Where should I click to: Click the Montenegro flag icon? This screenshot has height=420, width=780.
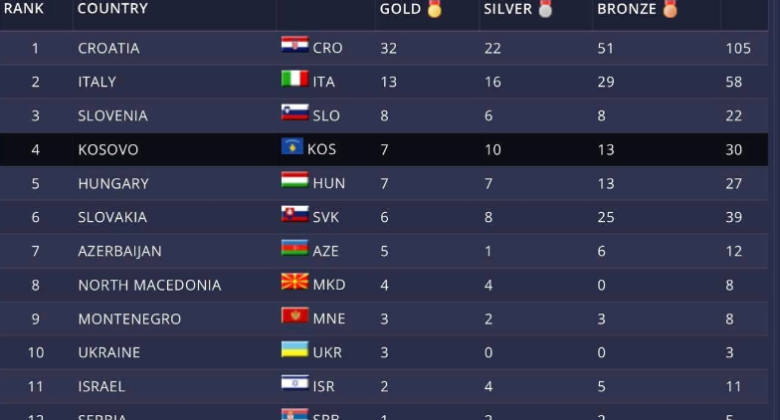[294, 315]
